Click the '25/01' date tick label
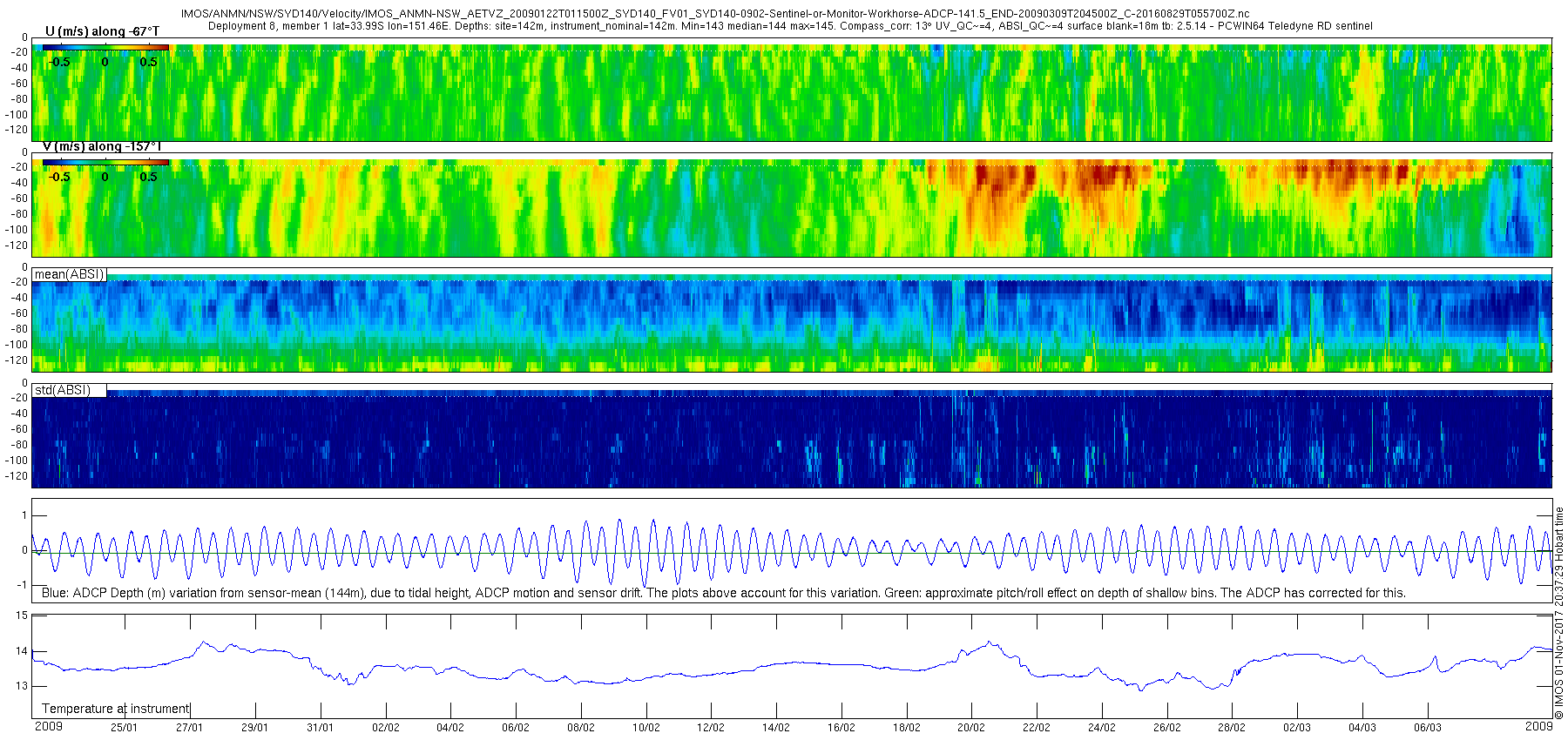This screenshot has width=1568, height=740. (x=125, y=728)
